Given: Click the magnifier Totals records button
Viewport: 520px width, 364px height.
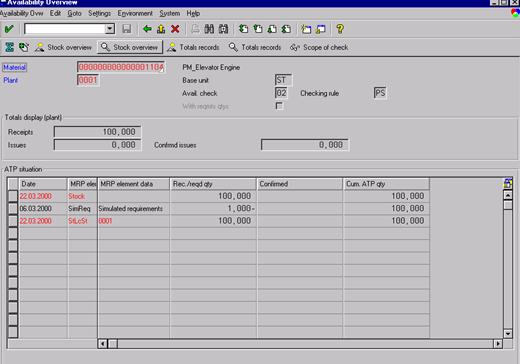Looking at the screenshot, I should click(x=255, y=47).
